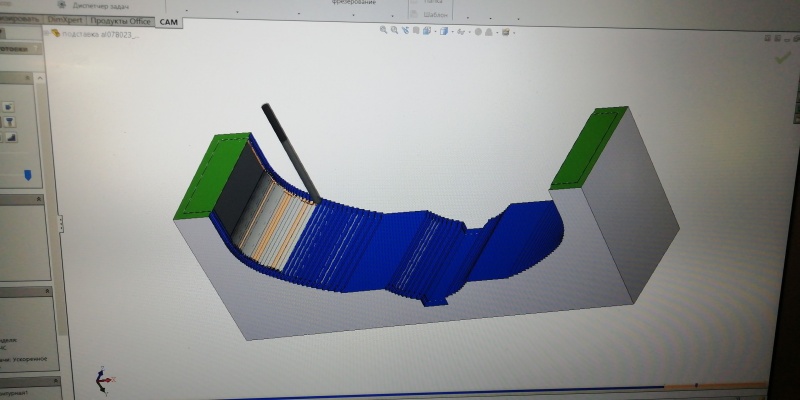Click the panel splitter grip handle
This screenshot has width=800, height=400.
tap(60, 223)
